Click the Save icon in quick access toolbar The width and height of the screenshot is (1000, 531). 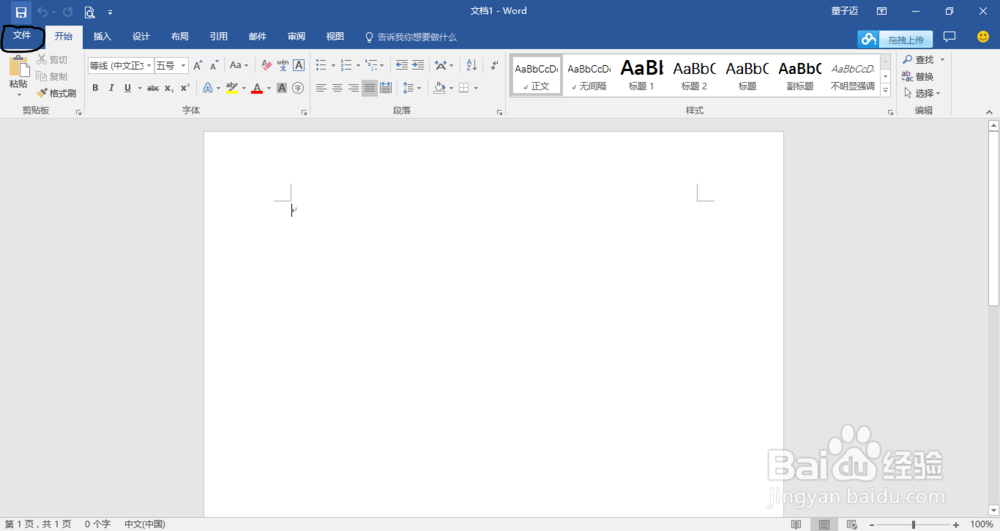(21, 12)
